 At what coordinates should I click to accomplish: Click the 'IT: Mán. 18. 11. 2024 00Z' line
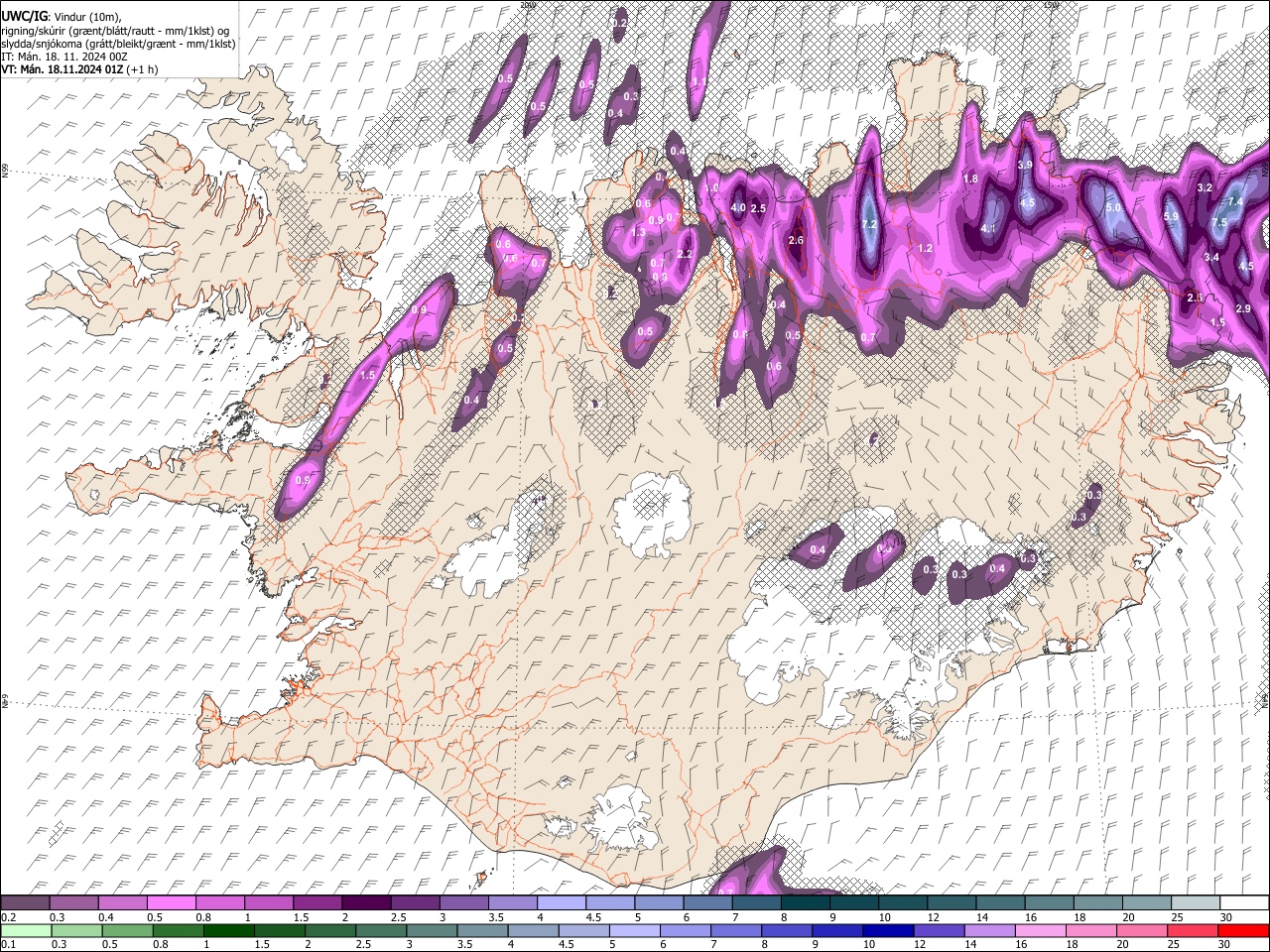[64, 57]
